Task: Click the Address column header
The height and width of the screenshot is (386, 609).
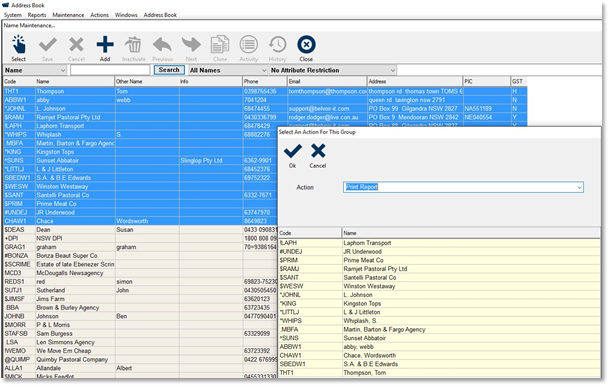Action: click(415, 81)
